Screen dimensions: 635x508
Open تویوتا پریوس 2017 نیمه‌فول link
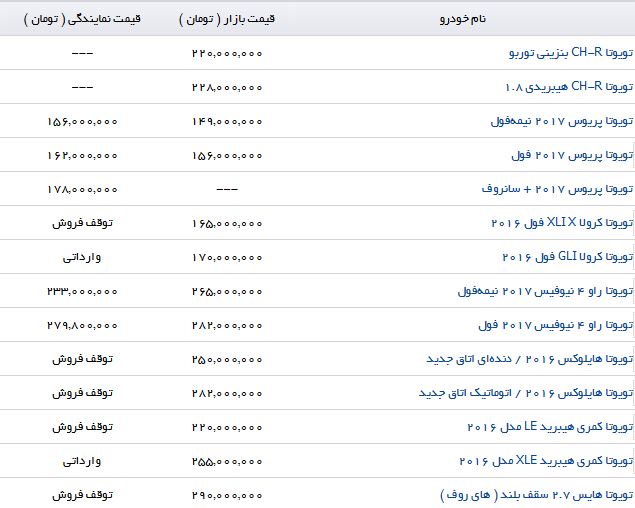(562, 121)
